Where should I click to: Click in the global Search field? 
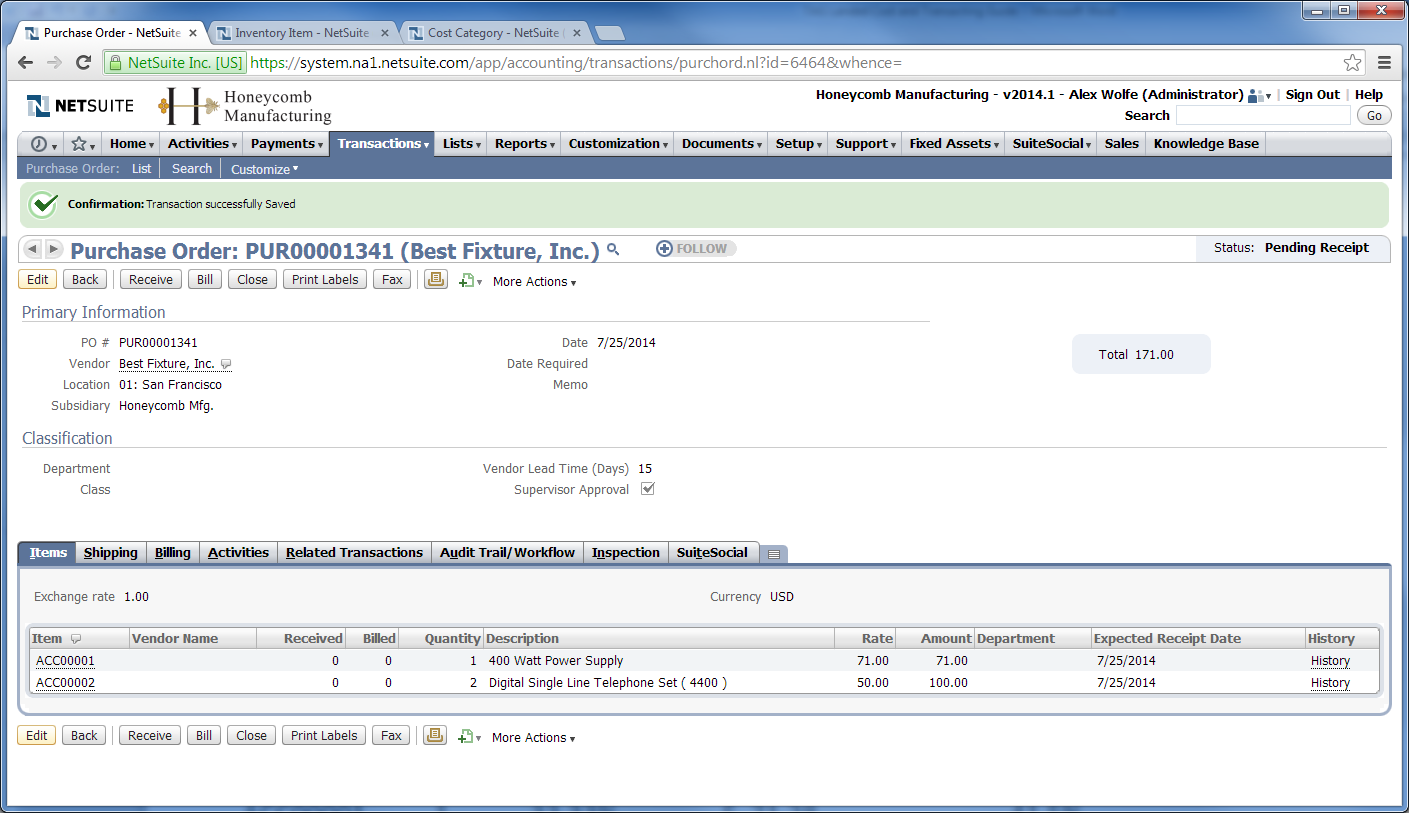pos(1263,116)
